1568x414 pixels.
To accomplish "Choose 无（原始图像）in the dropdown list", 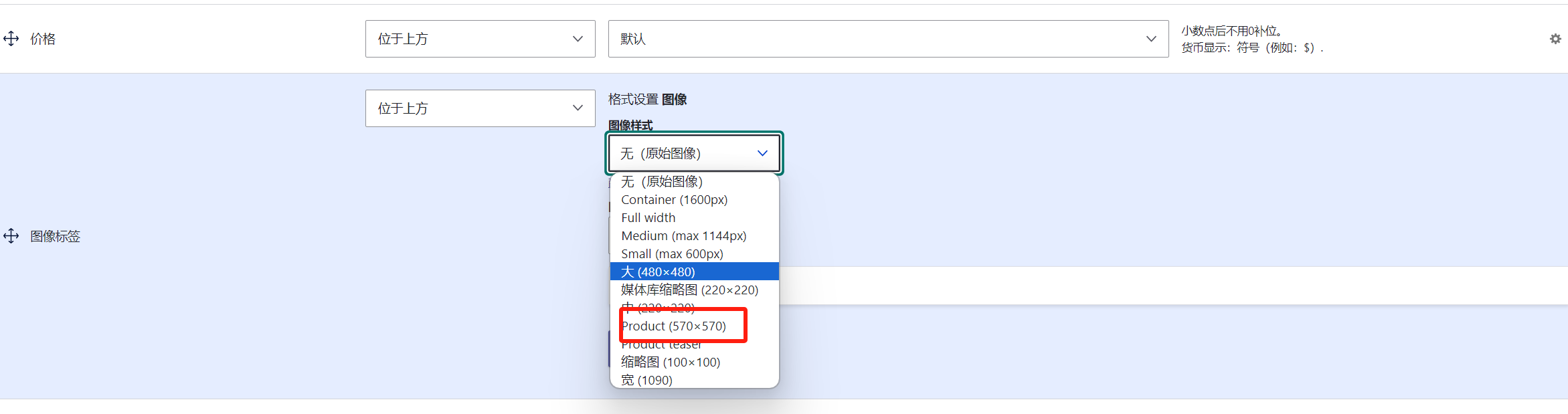I will click(694, 181).
